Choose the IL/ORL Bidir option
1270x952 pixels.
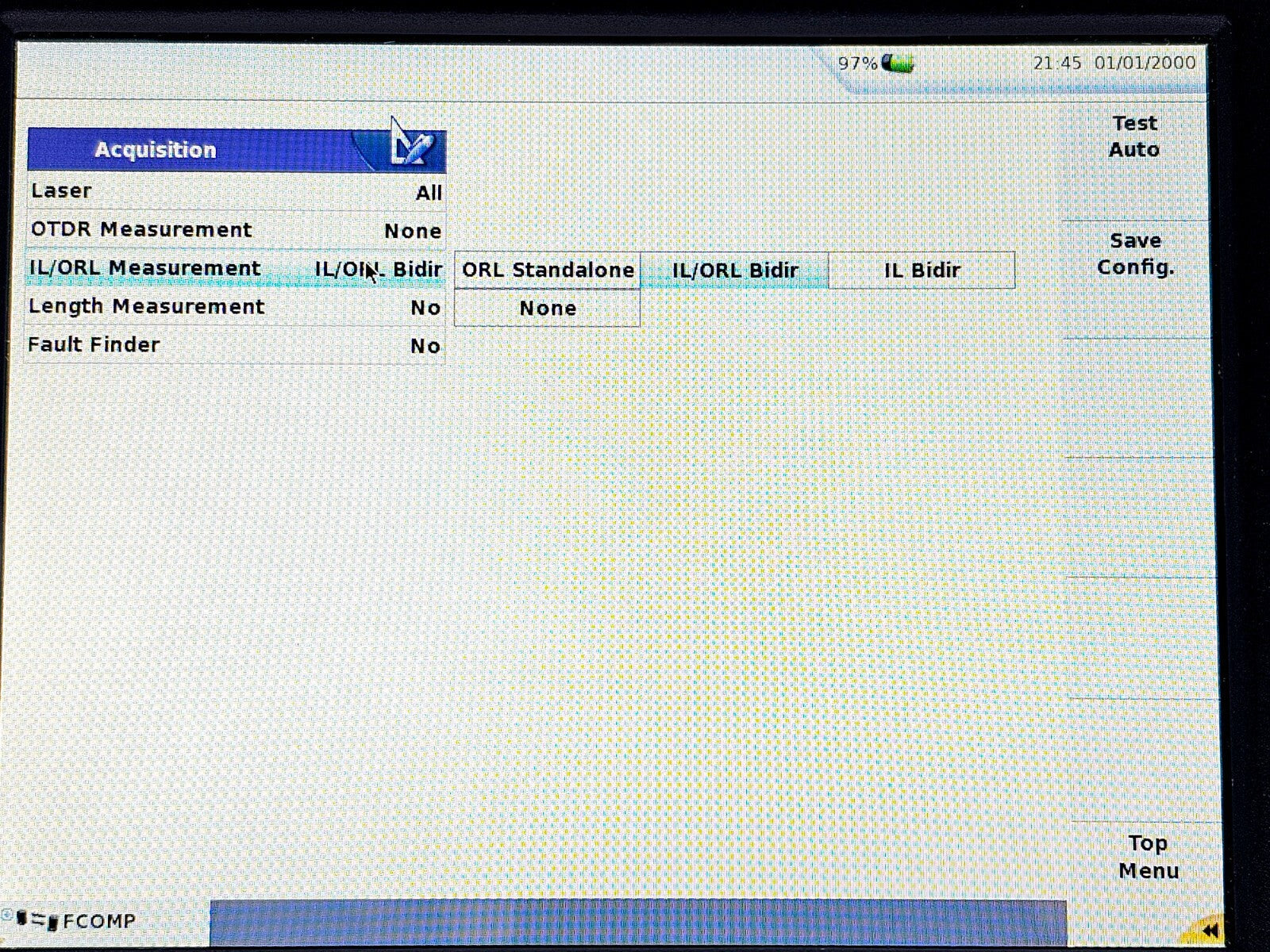[734, 271]
